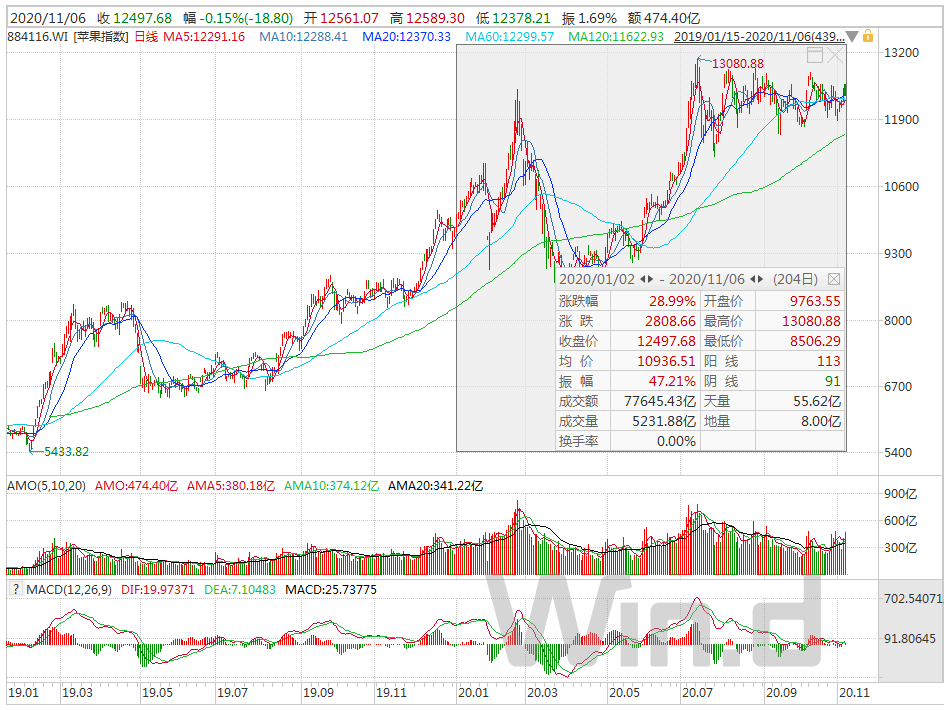The image size is (947, 710).
Task: Select the MA5 moving average legend
Action: 204,37
